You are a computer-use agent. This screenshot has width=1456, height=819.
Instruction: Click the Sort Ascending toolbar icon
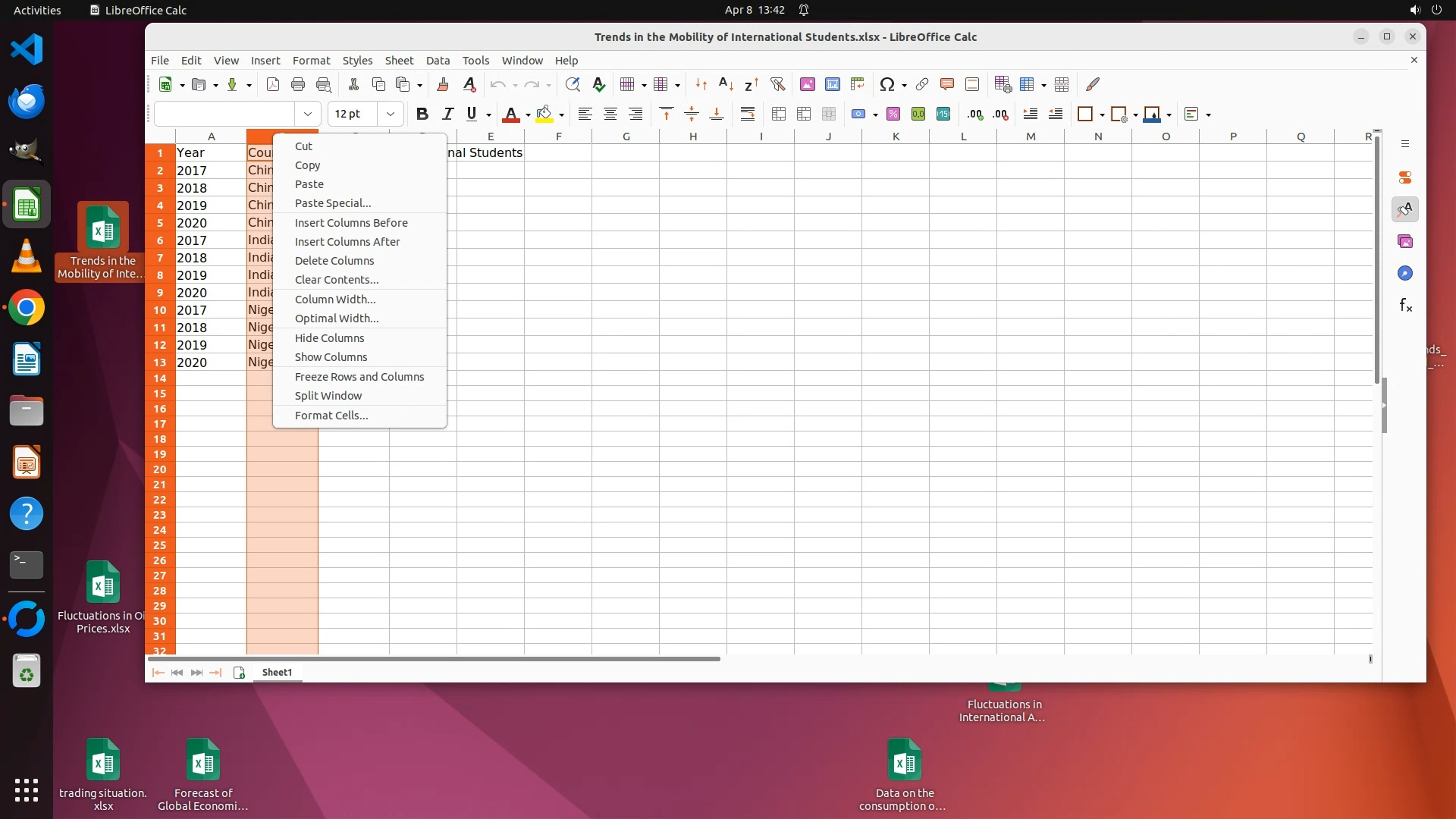726,84
